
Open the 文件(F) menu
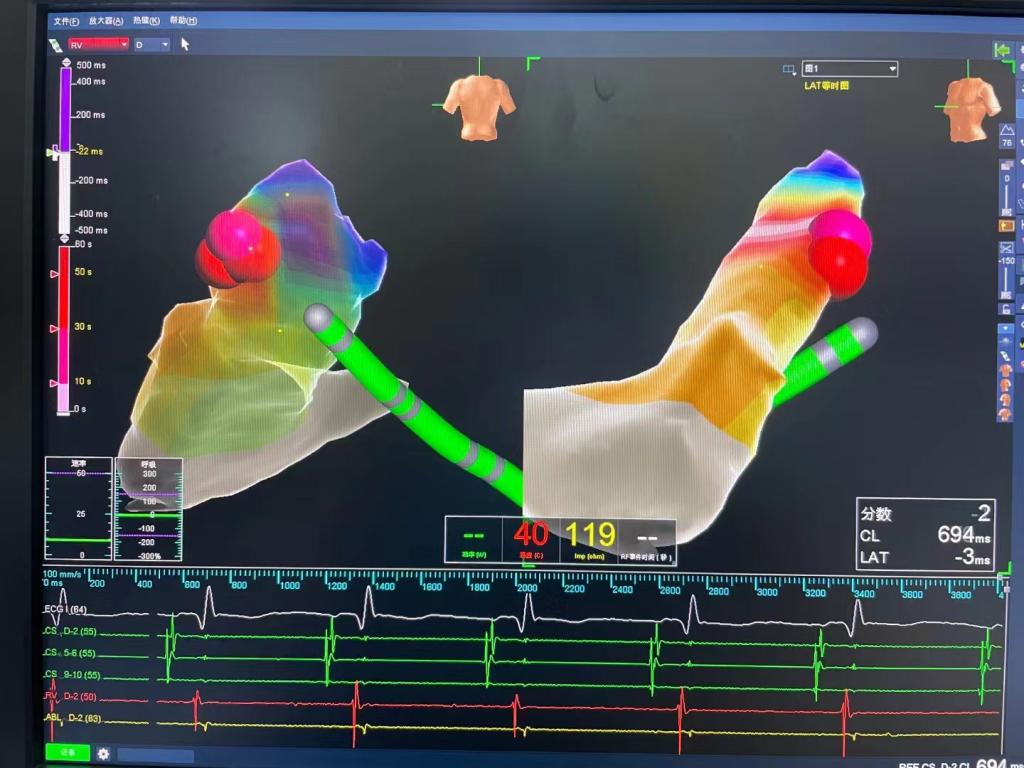coord(66,22)
